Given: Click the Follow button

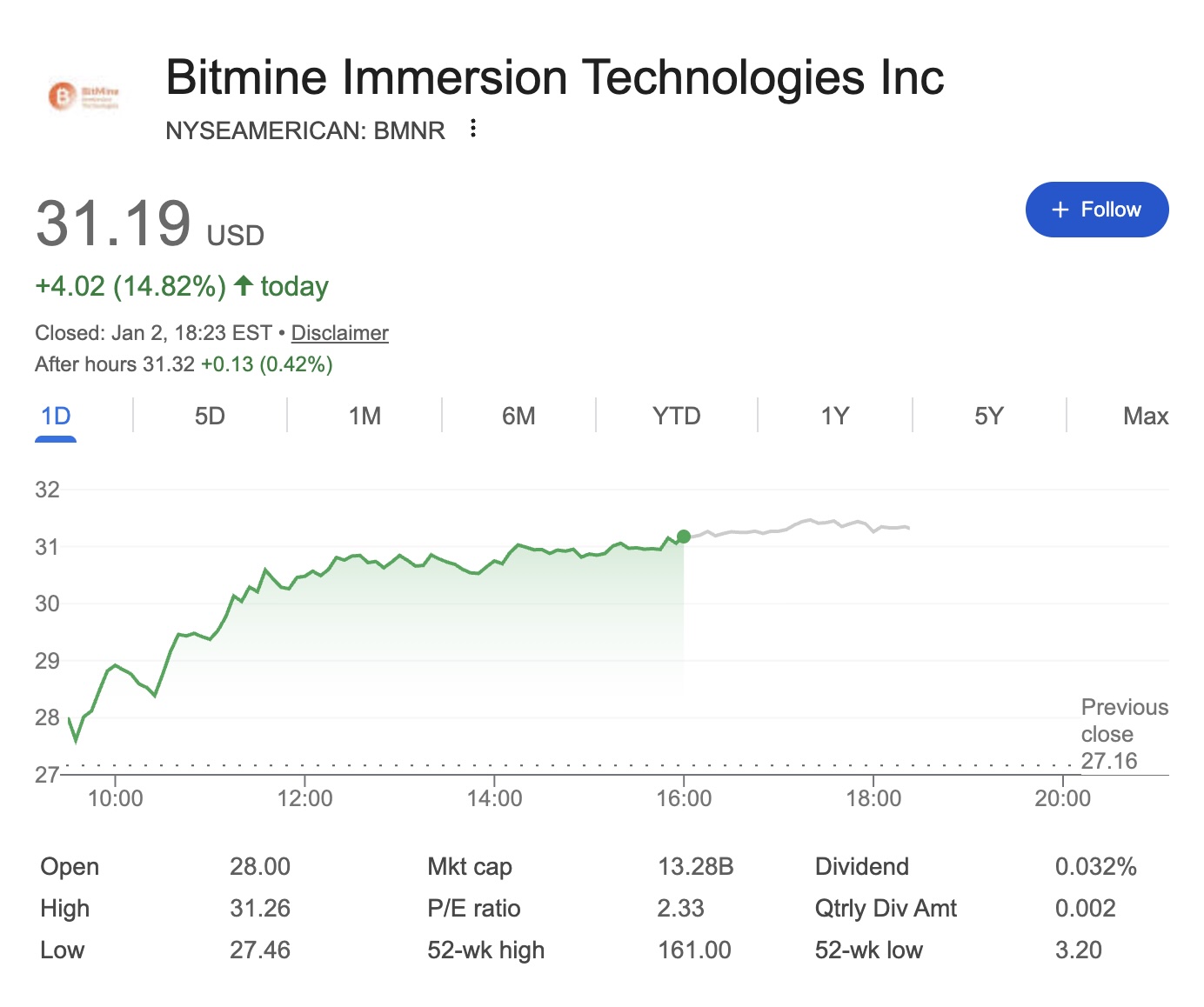Looking at the screenshot, I should [1097, 210].
